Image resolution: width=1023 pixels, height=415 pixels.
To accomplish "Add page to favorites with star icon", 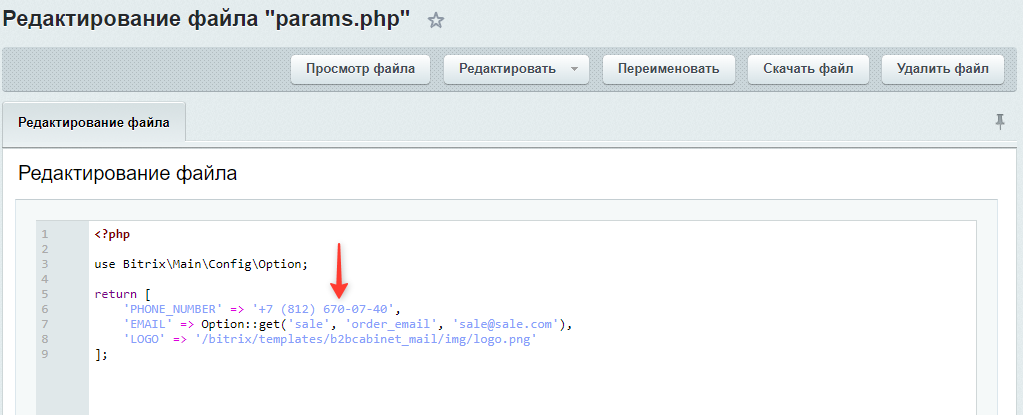I will pyautogui.click(x=436, y=21).
